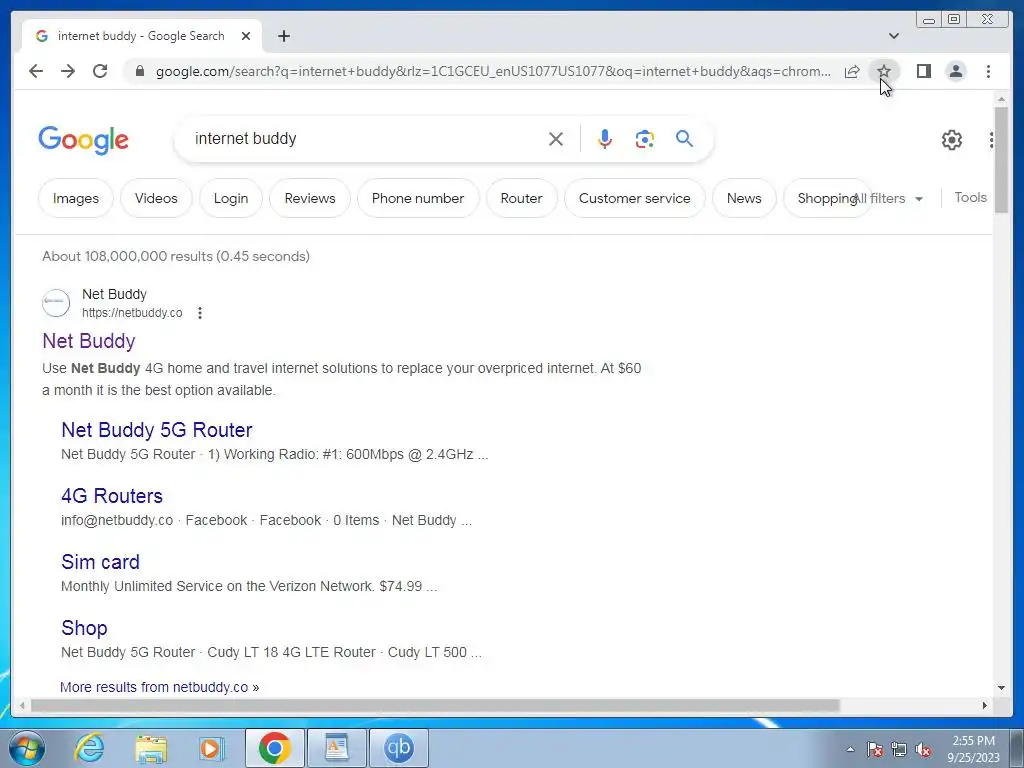This screenshot has height=768, width=1024.
Task: Click the horizontal scrollbar thumb
Action: click(x=435, y=705)
